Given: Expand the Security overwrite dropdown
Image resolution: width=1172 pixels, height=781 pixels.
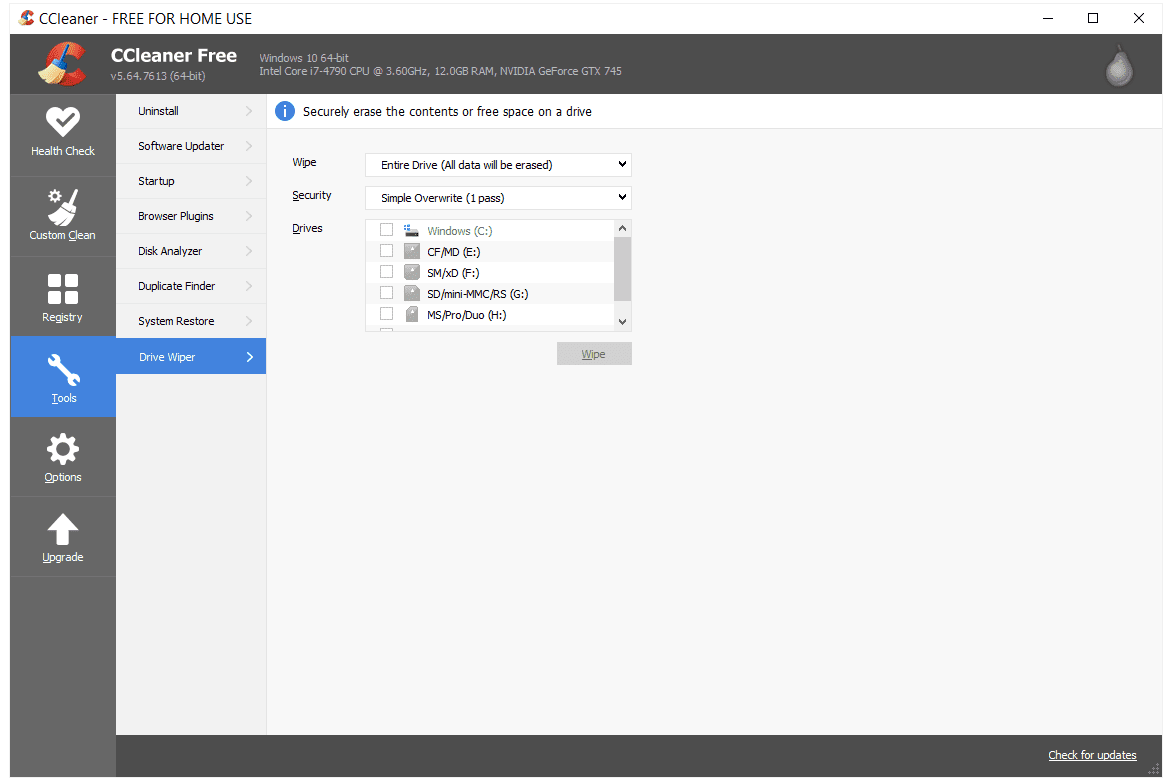Looking at the screenshot, I should [498, 198].
